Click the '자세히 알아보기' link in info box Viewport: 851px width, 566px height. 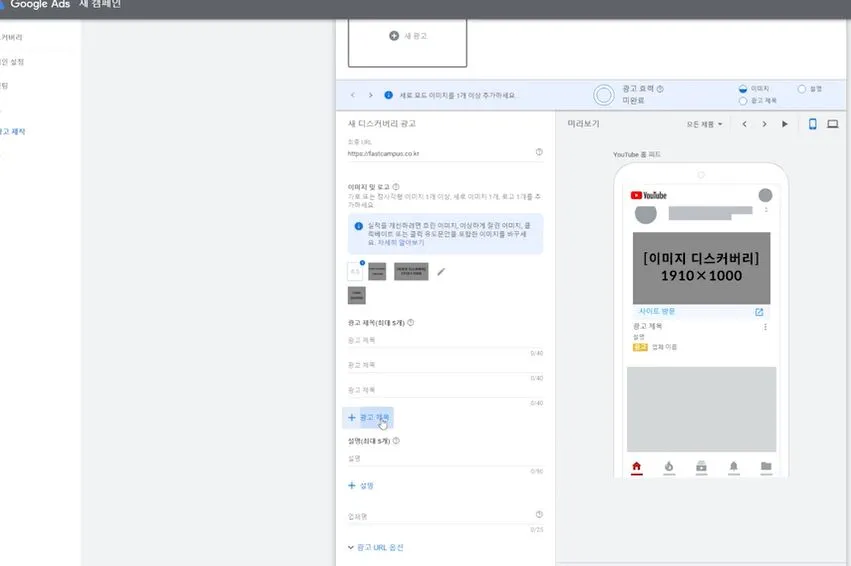(x=401, y=243)
